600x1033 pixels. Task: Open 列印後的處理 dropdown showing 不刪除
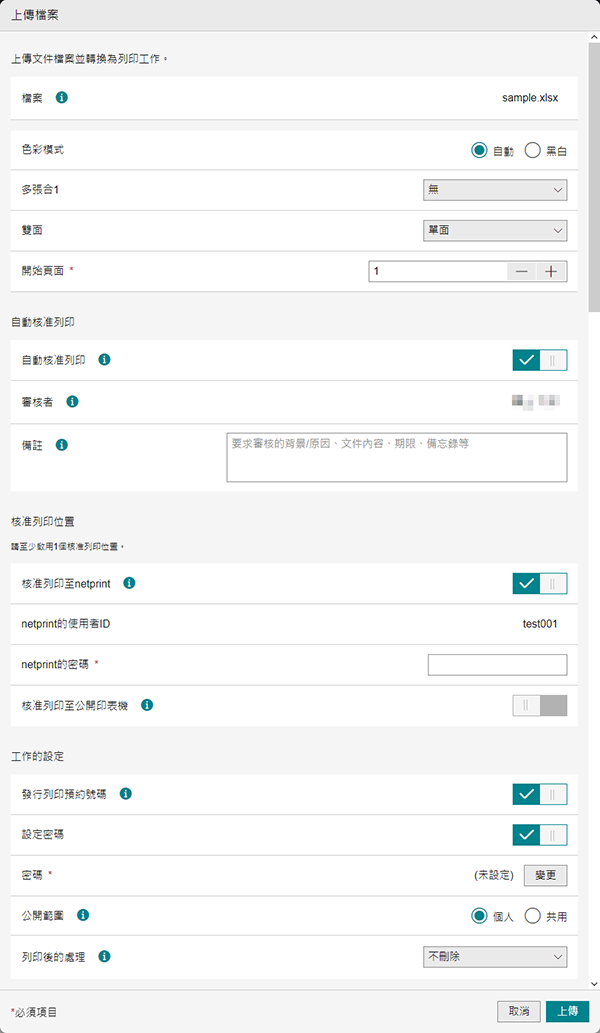click(494, 957)
